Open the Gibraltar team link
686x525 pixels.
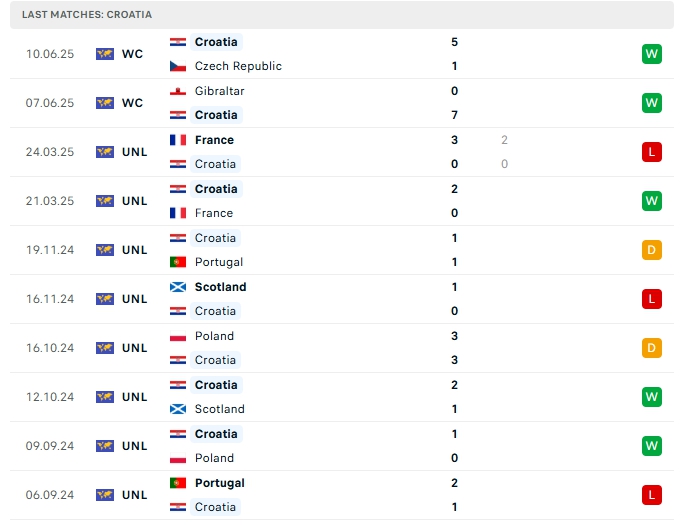coord(219,91)
